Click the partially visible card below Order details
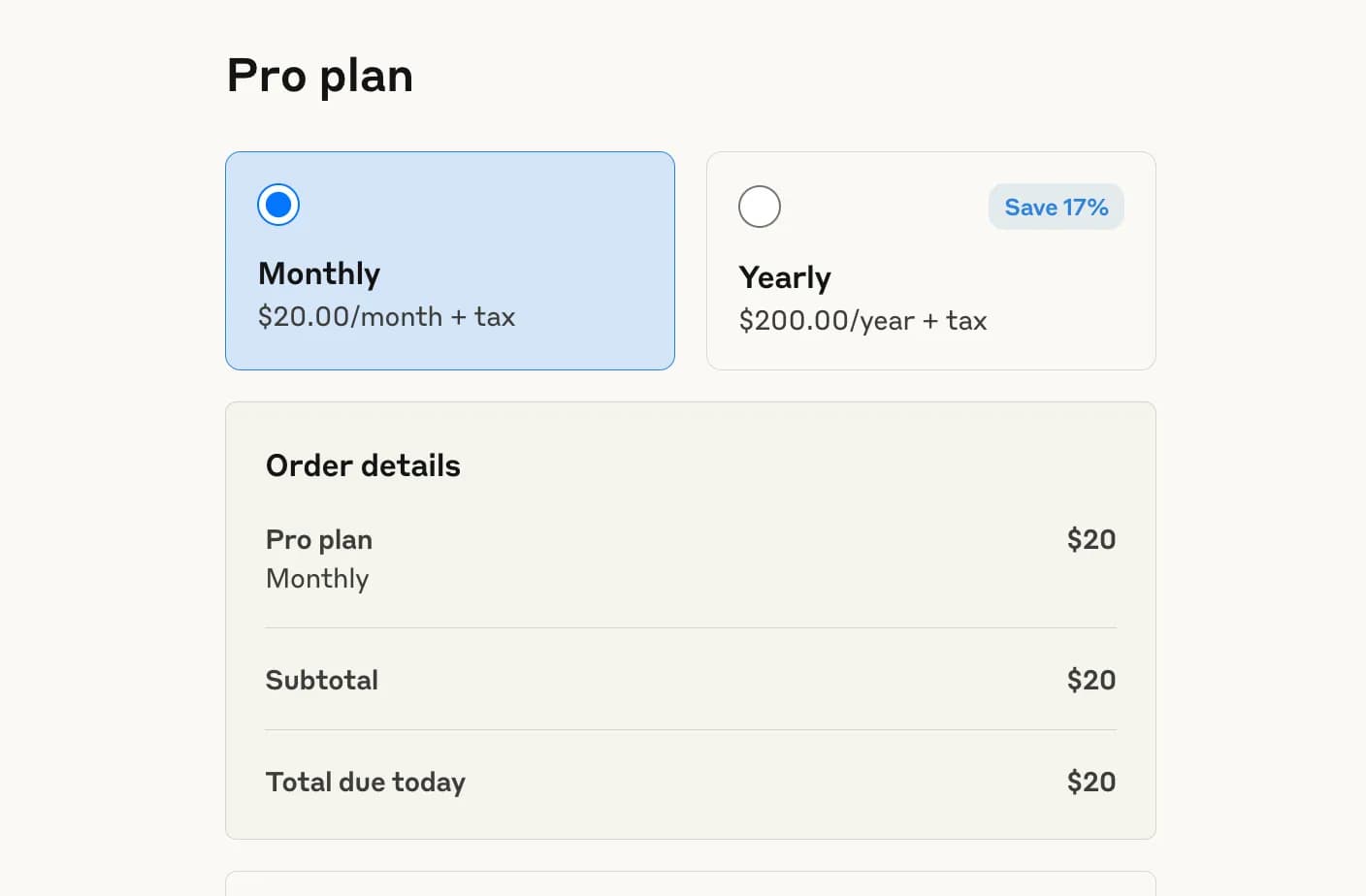 691,883
